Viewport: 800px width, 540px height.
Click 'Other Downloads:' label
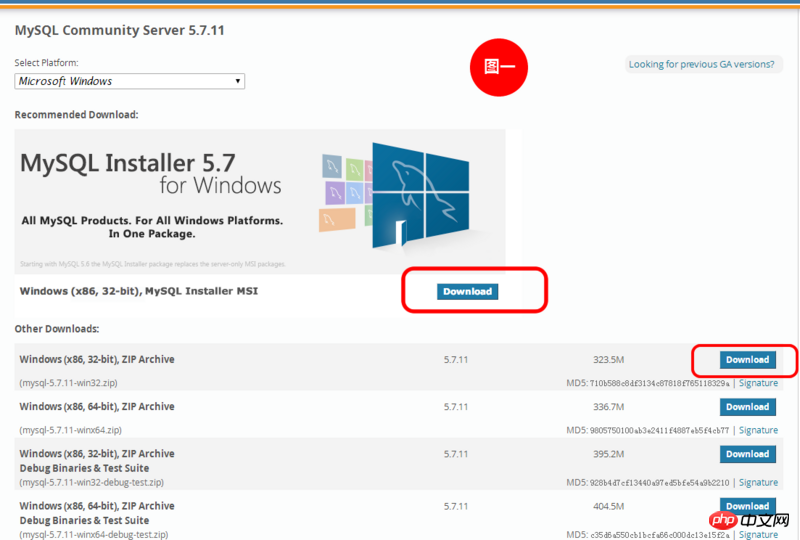point(57,329)
